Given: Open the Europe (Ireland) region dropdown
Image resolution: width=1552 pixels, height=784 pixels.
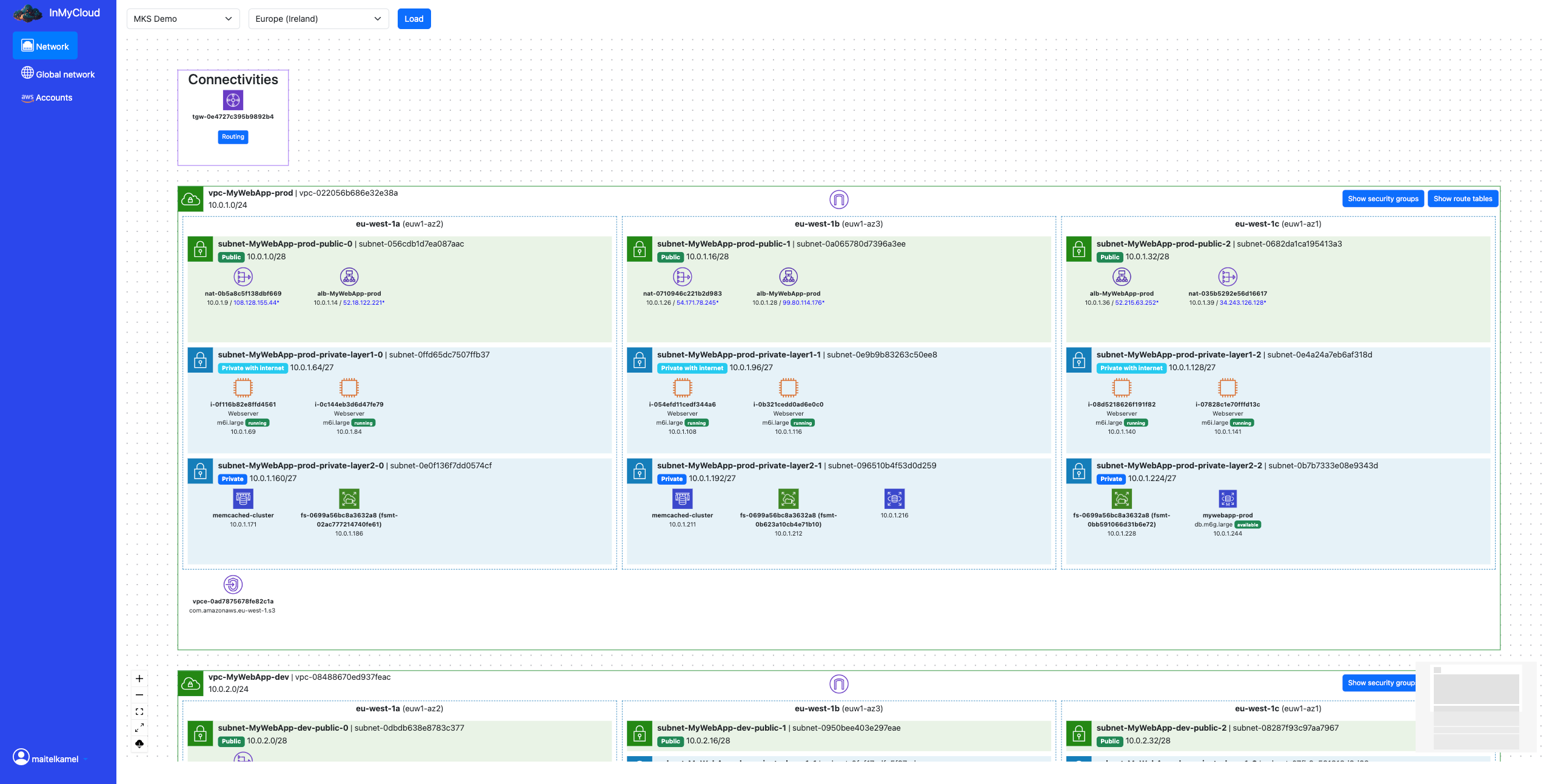Looking at the screenshot, I should (318, 19).
